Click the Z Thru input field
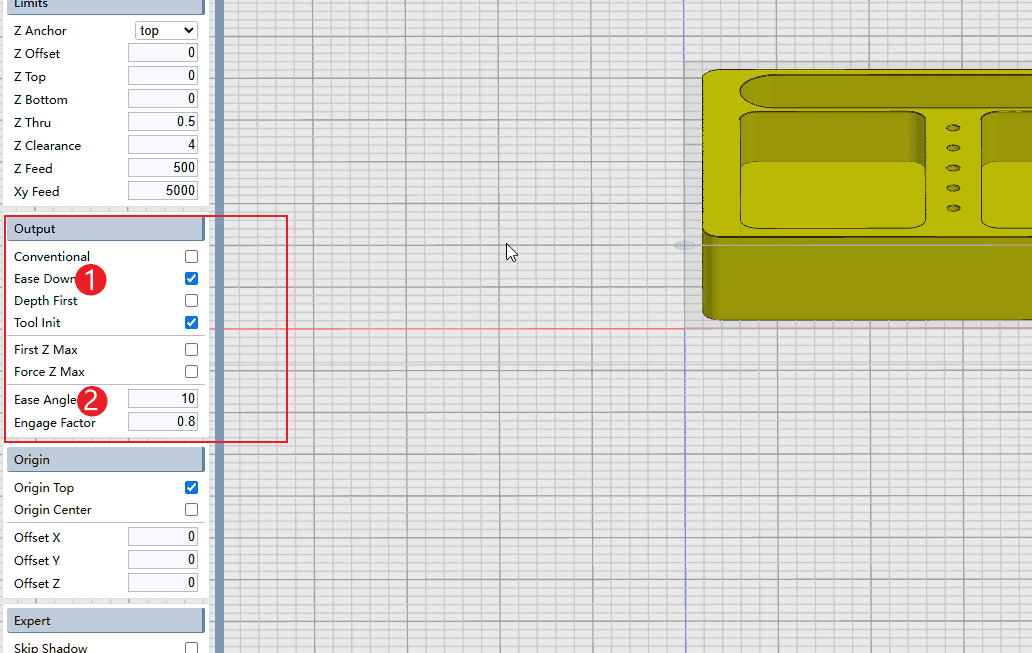 pos(163,122)
